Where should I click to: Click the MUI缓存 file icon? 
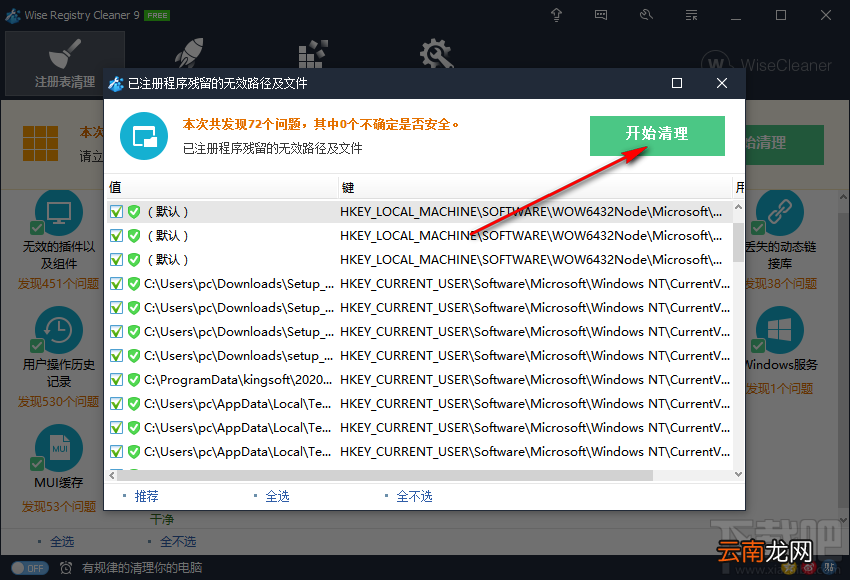(x=59, y=448)
